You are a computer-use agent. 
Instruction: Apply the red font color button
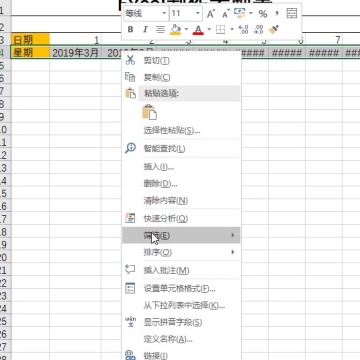click(x=198, y=30)
